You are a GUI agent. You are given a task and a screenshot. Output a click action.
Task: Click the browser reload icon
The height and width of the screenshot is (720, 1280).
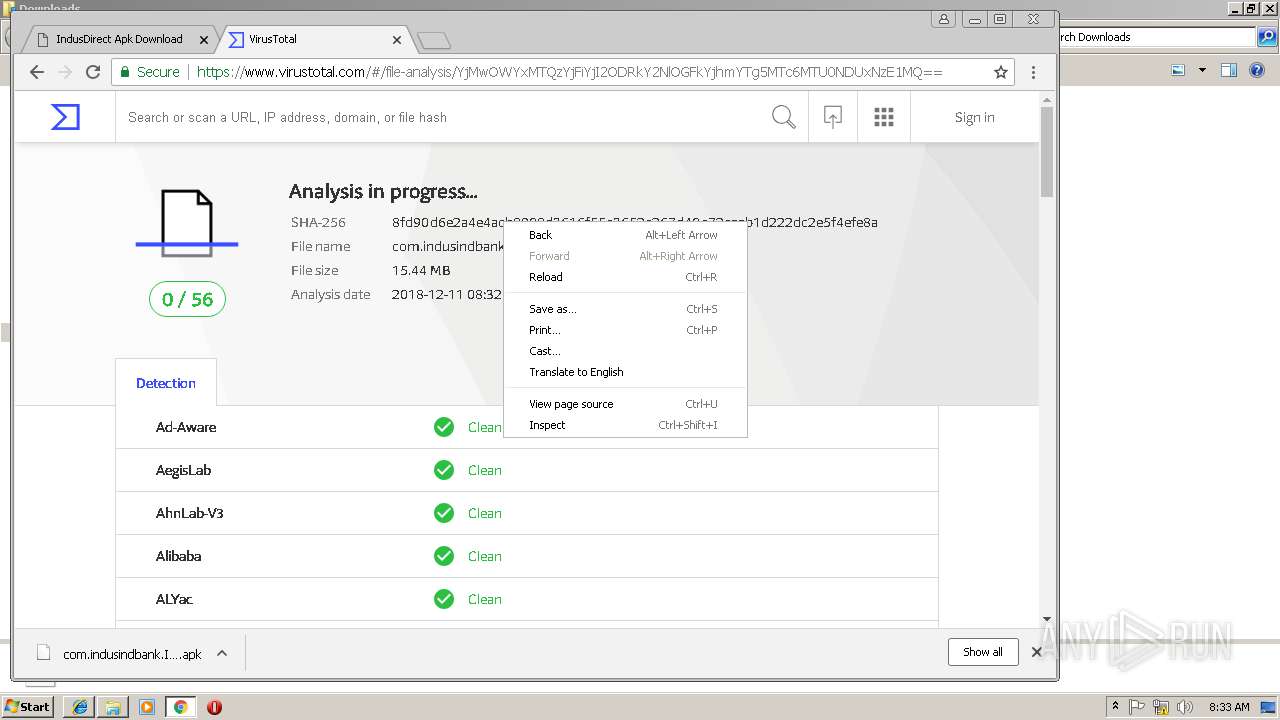click(x=93, y=72)
